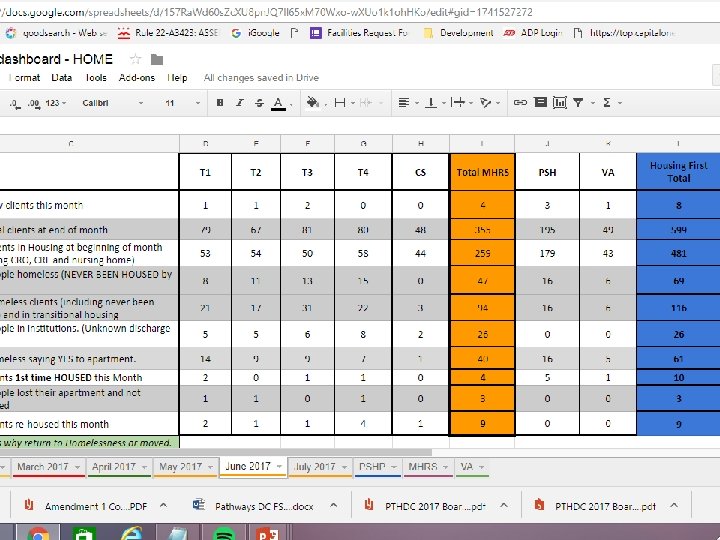This screenshot has width=720, height=540.
Task: Toggle italic formatting
Action: 240,103
